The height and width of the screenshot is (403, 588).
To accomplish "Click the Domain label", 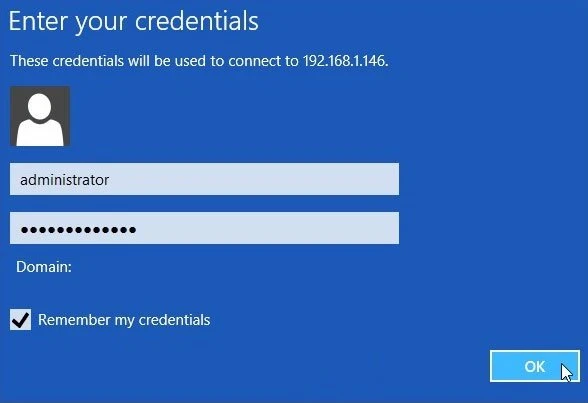I will [44, 267].
